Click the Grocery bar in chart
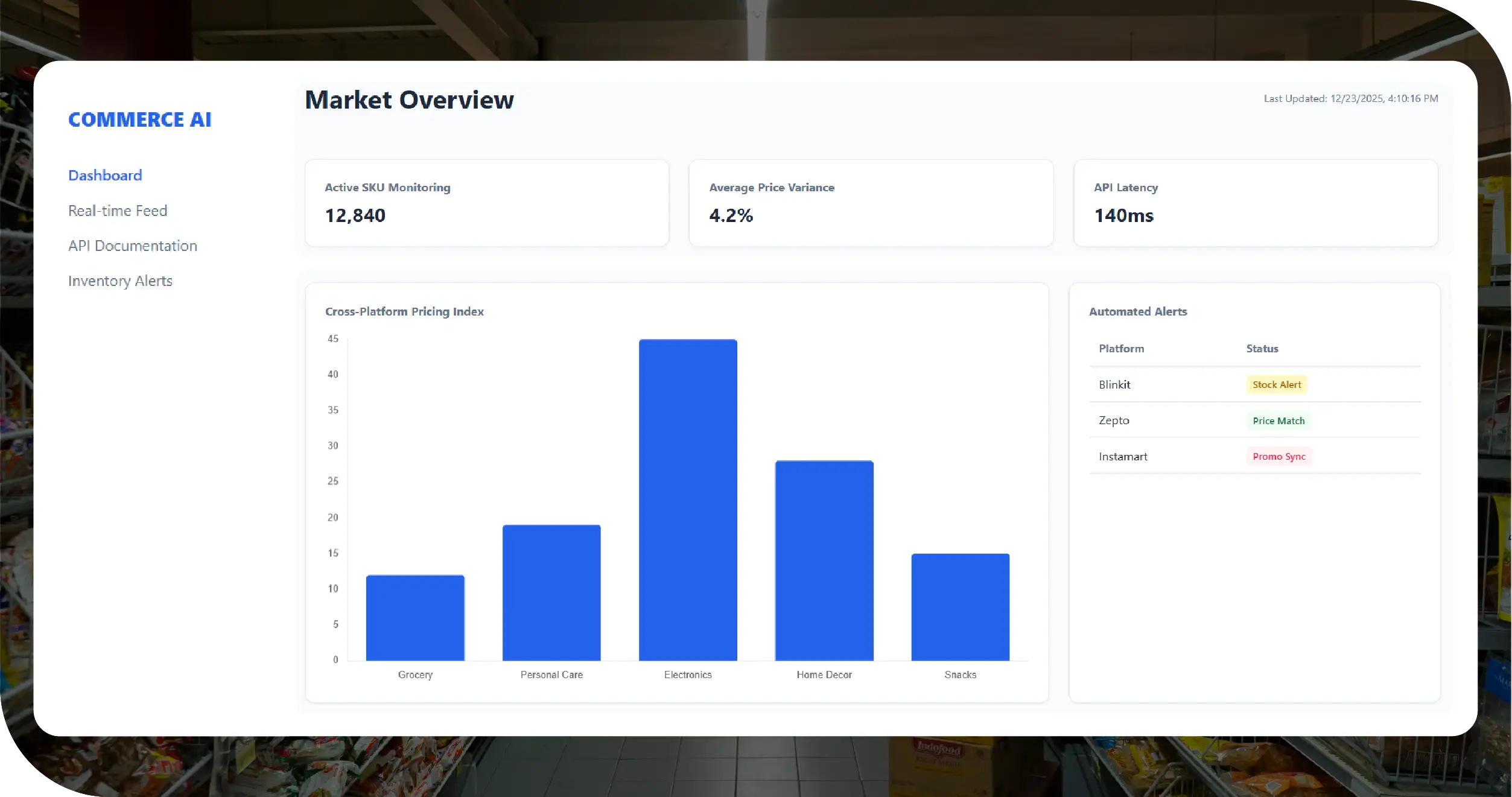Viewport: 1512px width, 797px height. (415, 617)
